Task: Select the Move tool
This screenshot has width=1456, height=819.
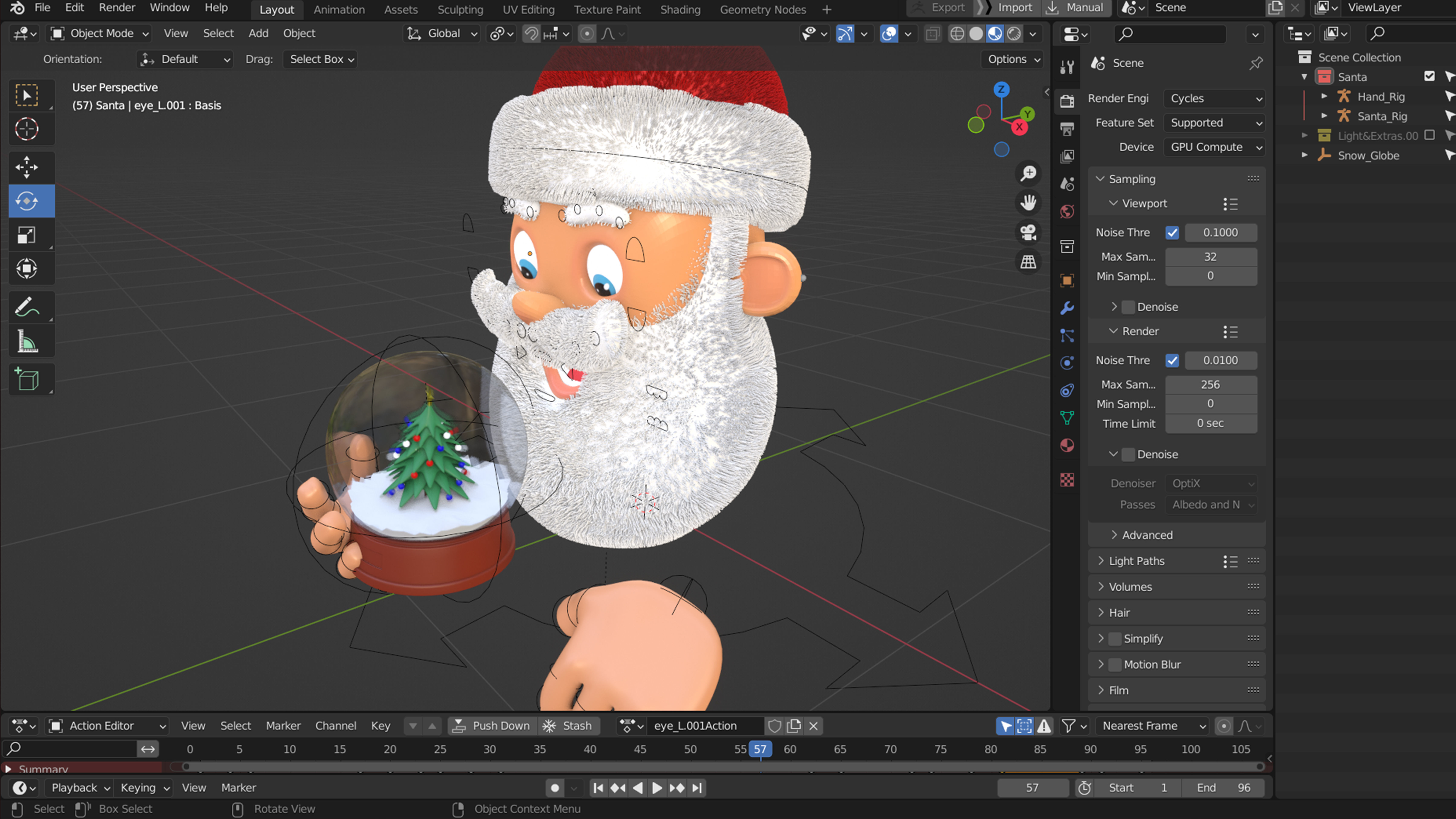Action: tap(27, 167)
